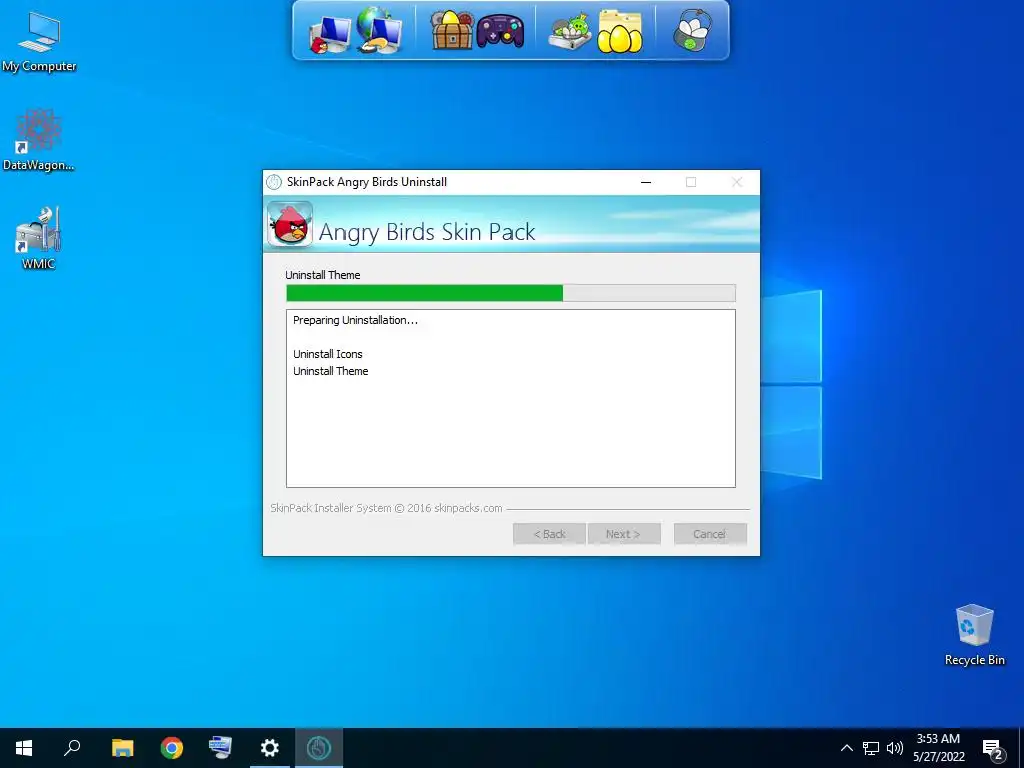Open File Explorer from the taskbar

point(122,748)
